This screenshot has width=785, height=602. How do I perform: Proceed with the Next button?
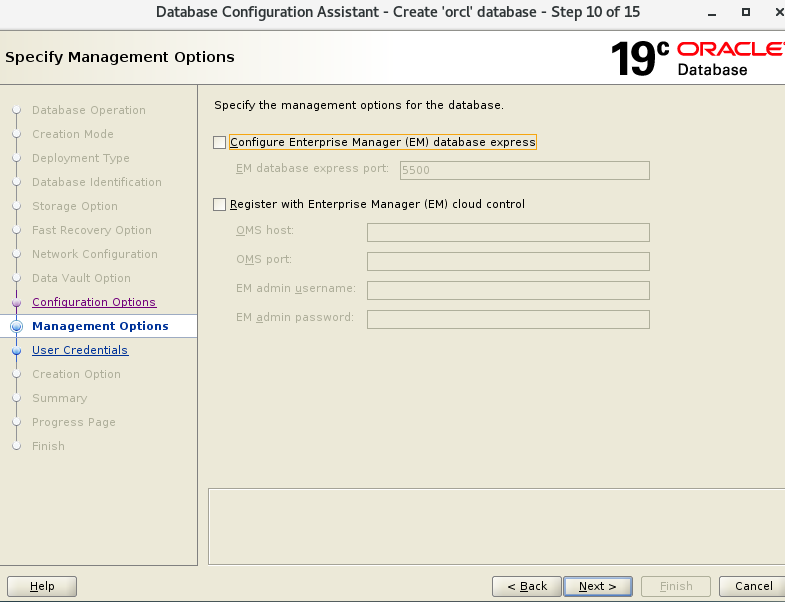tap(598, 586)
